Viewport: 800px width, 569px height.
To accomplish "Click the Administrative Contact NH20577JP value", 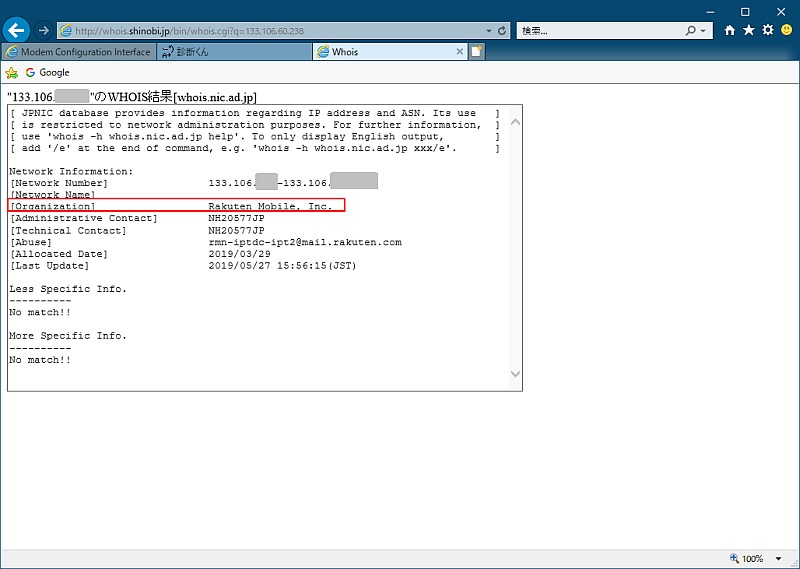I will pos(236,218).
